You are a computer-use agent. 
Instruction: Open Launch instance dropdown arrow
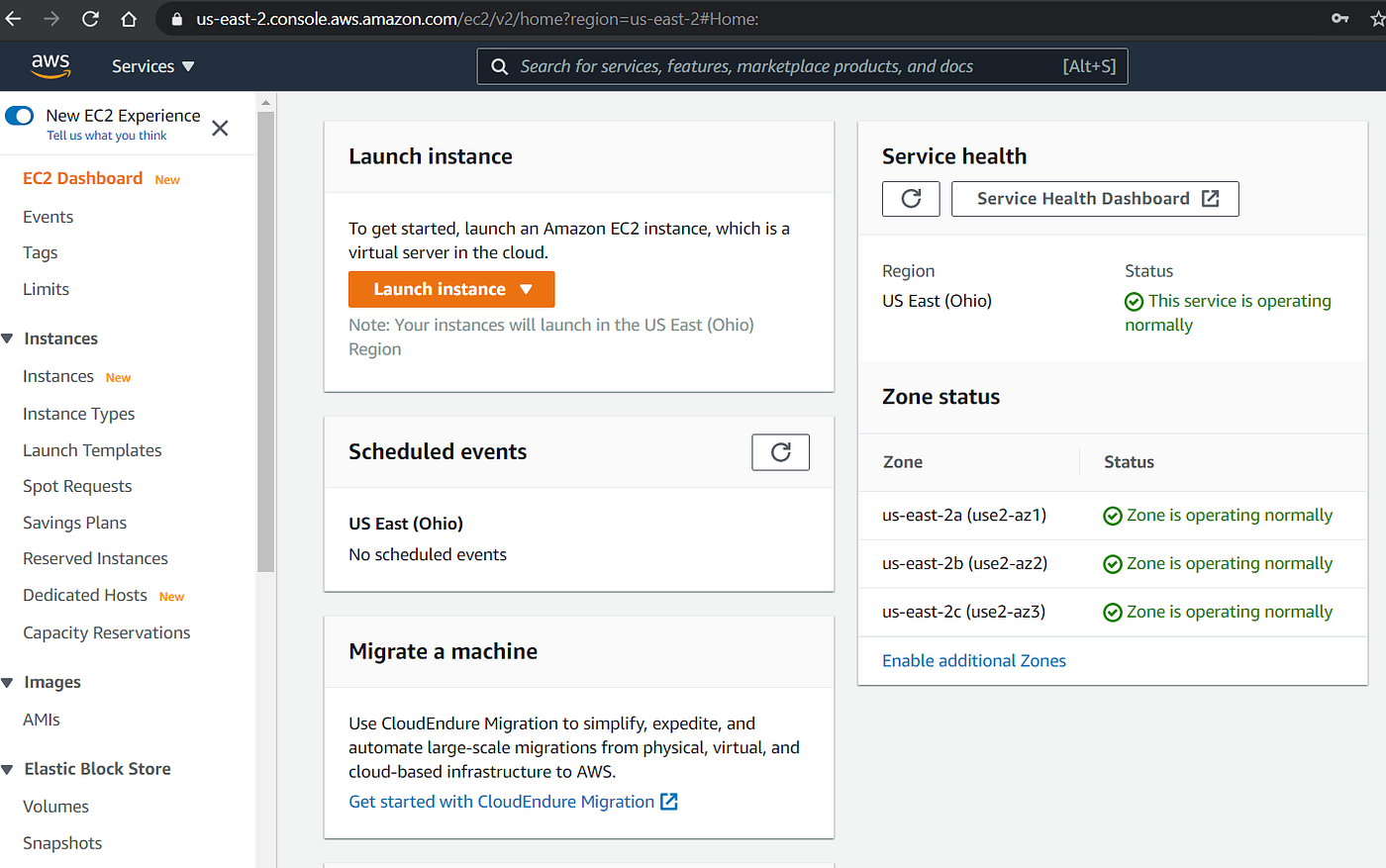point(527,289)
